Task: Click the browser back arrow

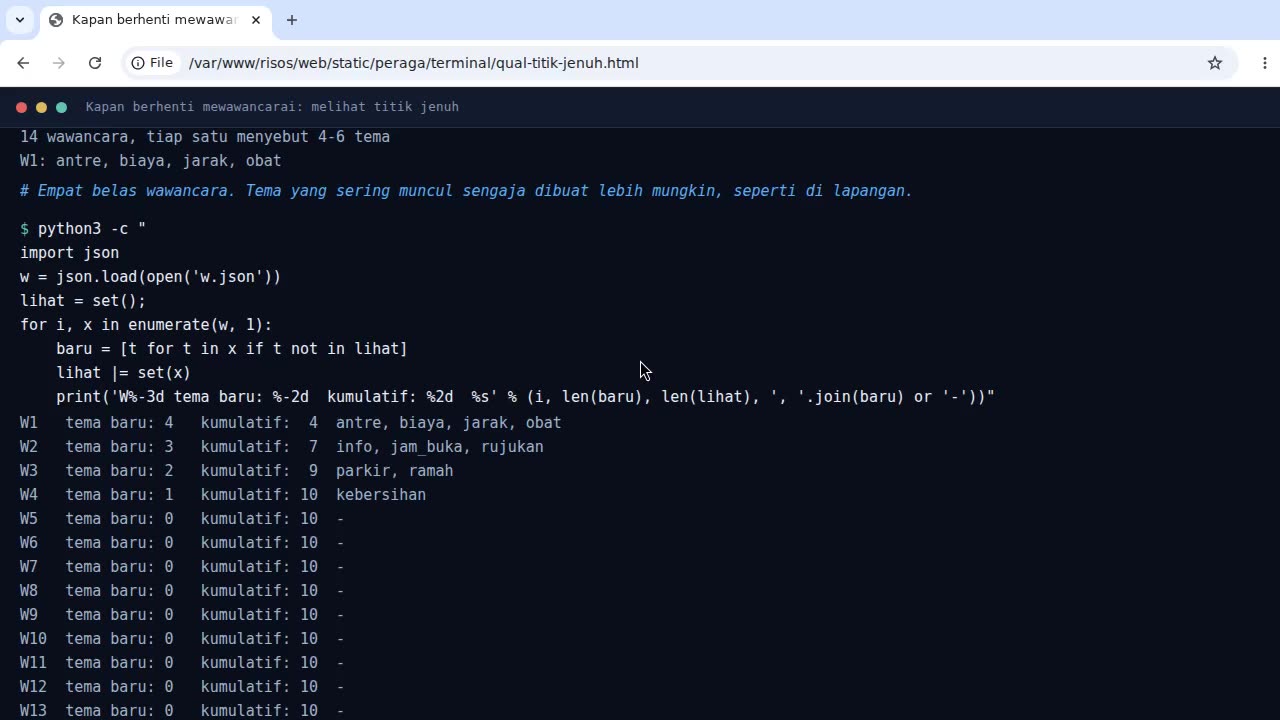Action: (23, 63)
